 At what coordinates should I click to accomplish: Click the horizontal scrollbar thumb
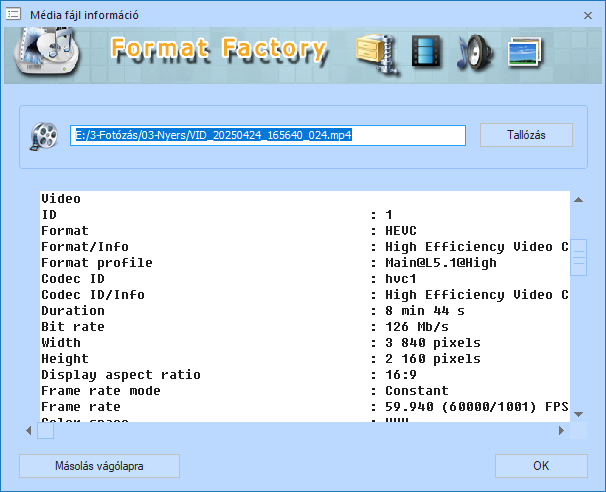(45, 431)
